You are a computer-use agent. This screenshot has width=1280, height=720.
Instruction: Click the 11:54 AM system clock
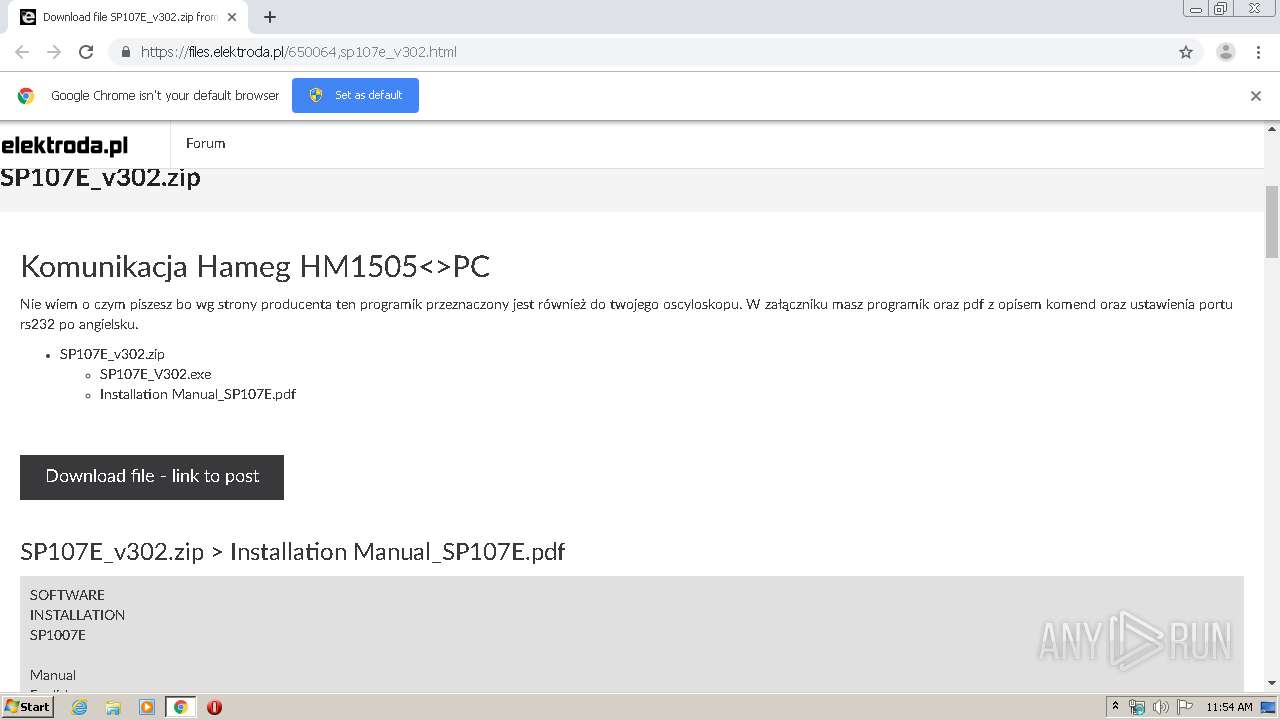pos(1229,707)
